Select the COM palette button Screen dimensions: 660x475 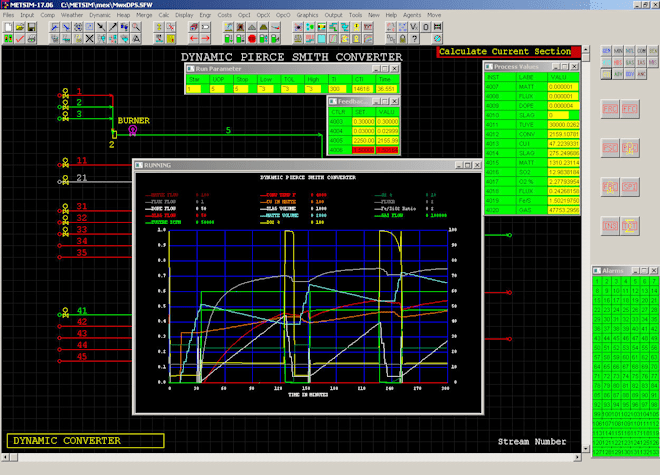[x=641, y=51]
